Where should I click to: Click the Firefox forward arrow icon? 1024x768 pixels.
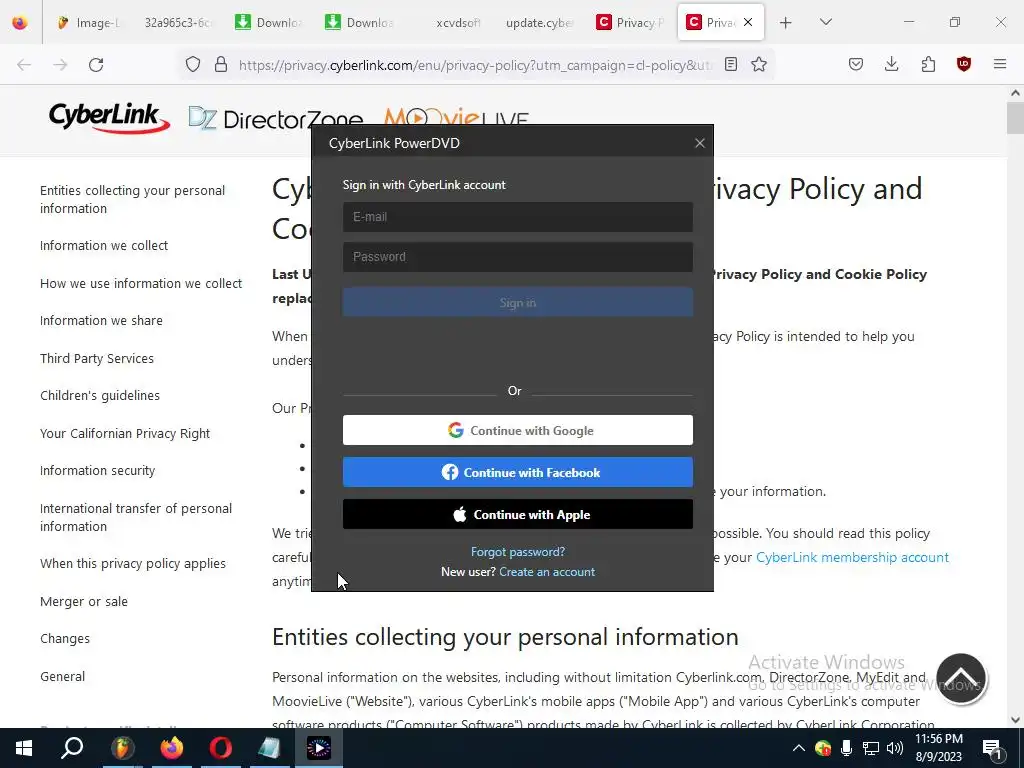coord(60,65)
